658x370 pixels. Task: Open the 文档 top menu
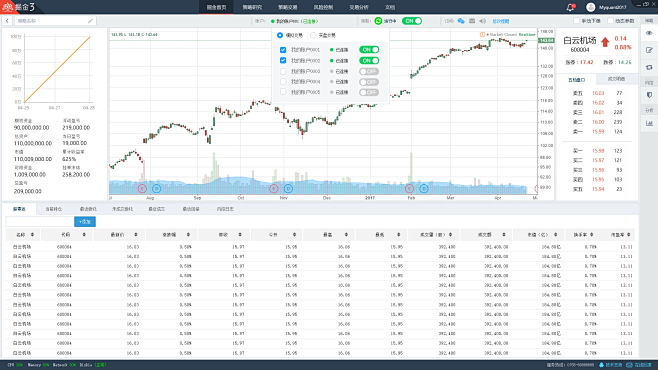tap(390, 7)
